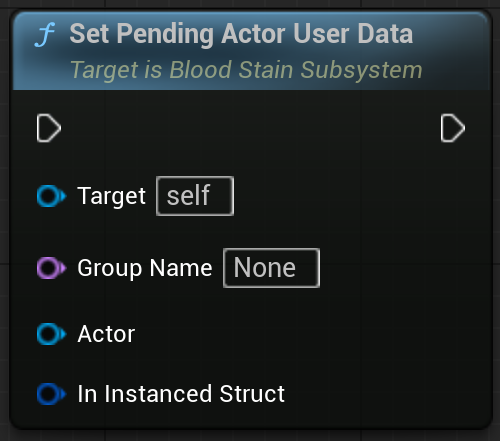The height and width of the screenshot is (441, 500).
Task: Click the In Instanced Struct label text
Action: (181, 394)
